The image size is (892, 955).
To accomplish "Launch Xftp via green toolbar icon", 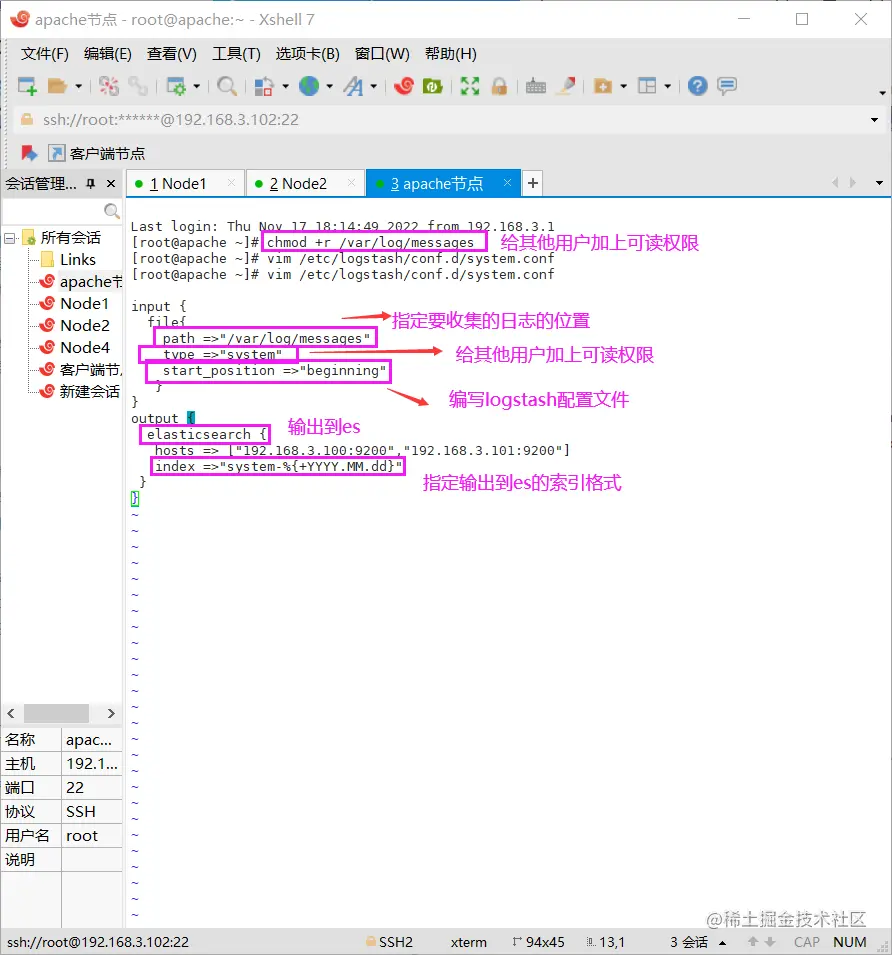I will 433,86.
